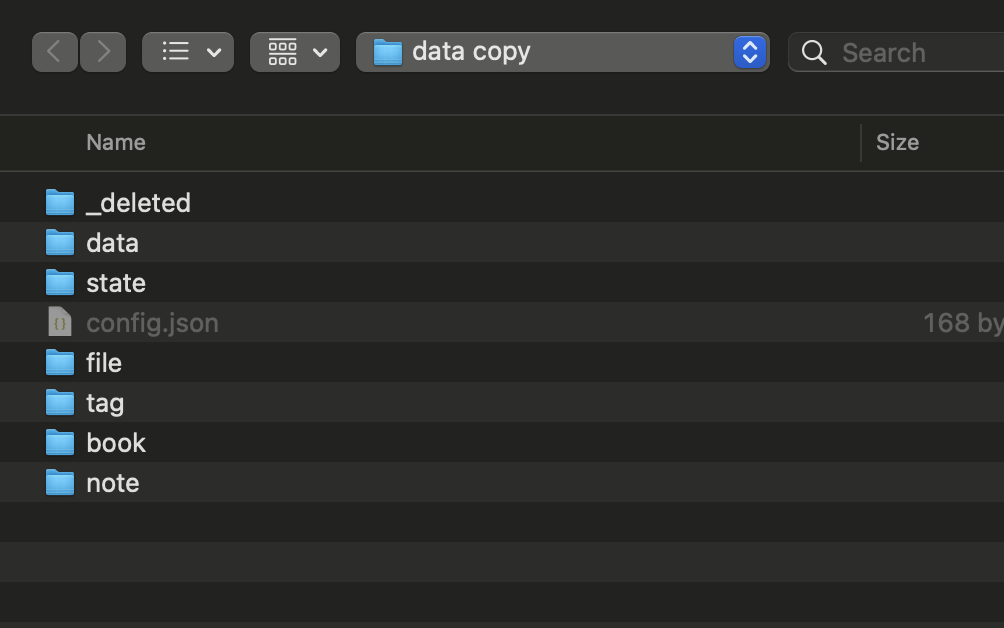Click the '_deleted' folder name
The image size is (1004, 628).
click(x=138, y=203)
